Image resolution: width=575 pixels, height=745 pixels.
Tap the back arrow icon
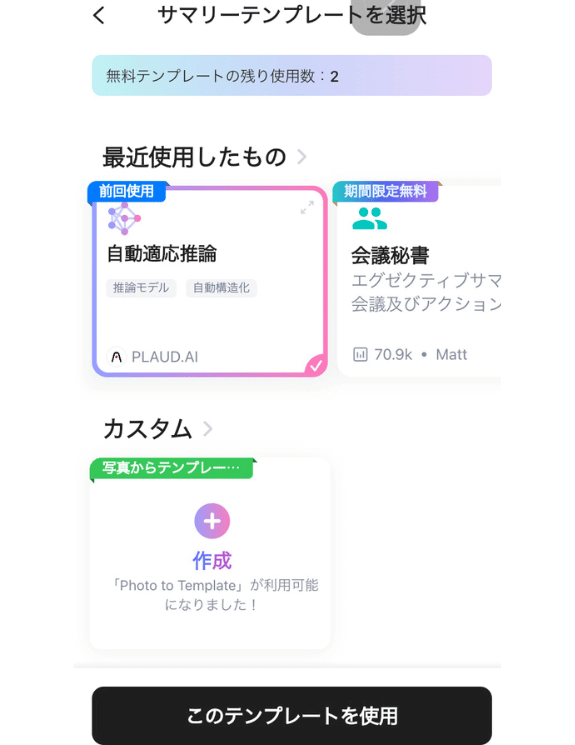tap(98, 15)
